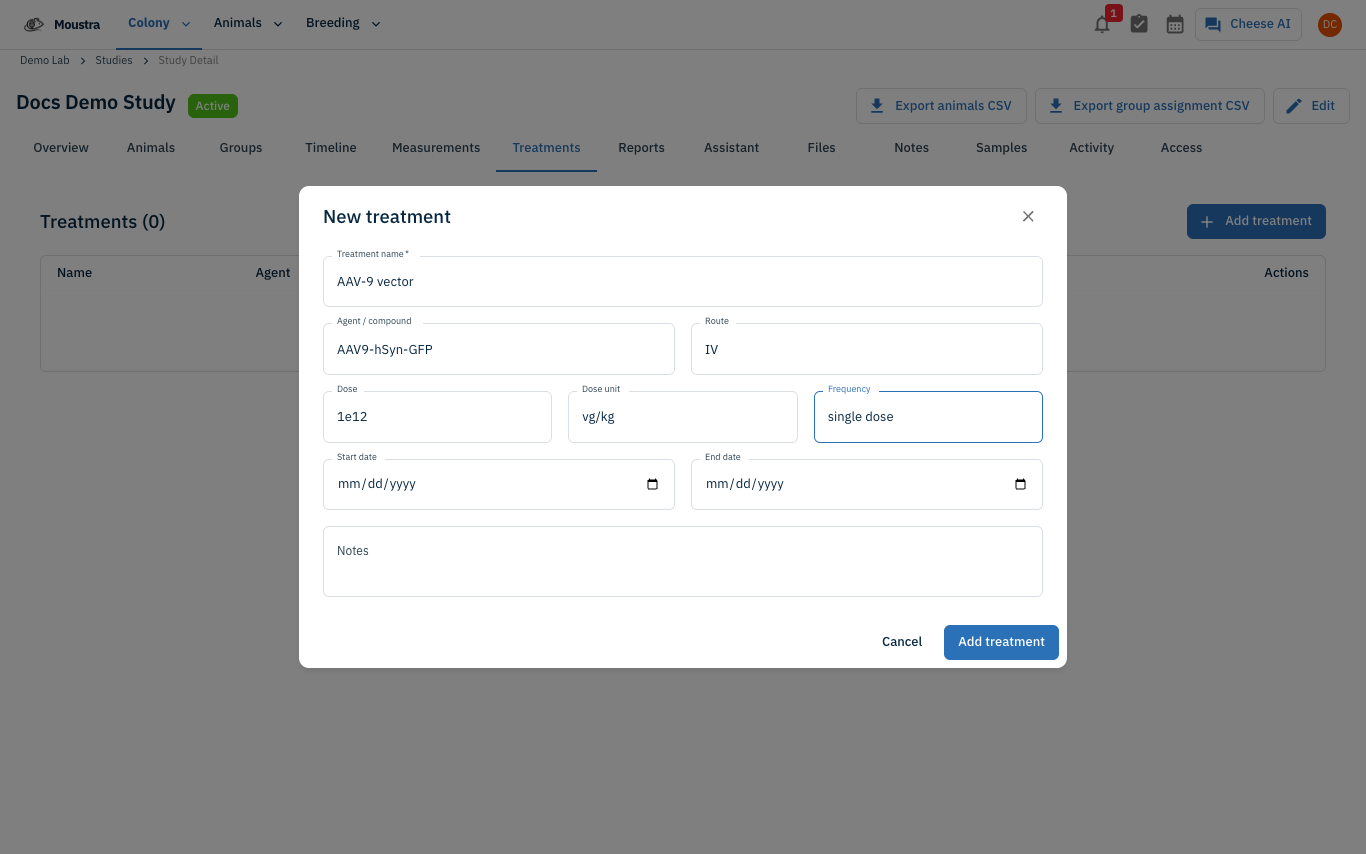Click the Moustra logo icon
This screenshot has height=854, width=1366.
(x=34, y=24)
